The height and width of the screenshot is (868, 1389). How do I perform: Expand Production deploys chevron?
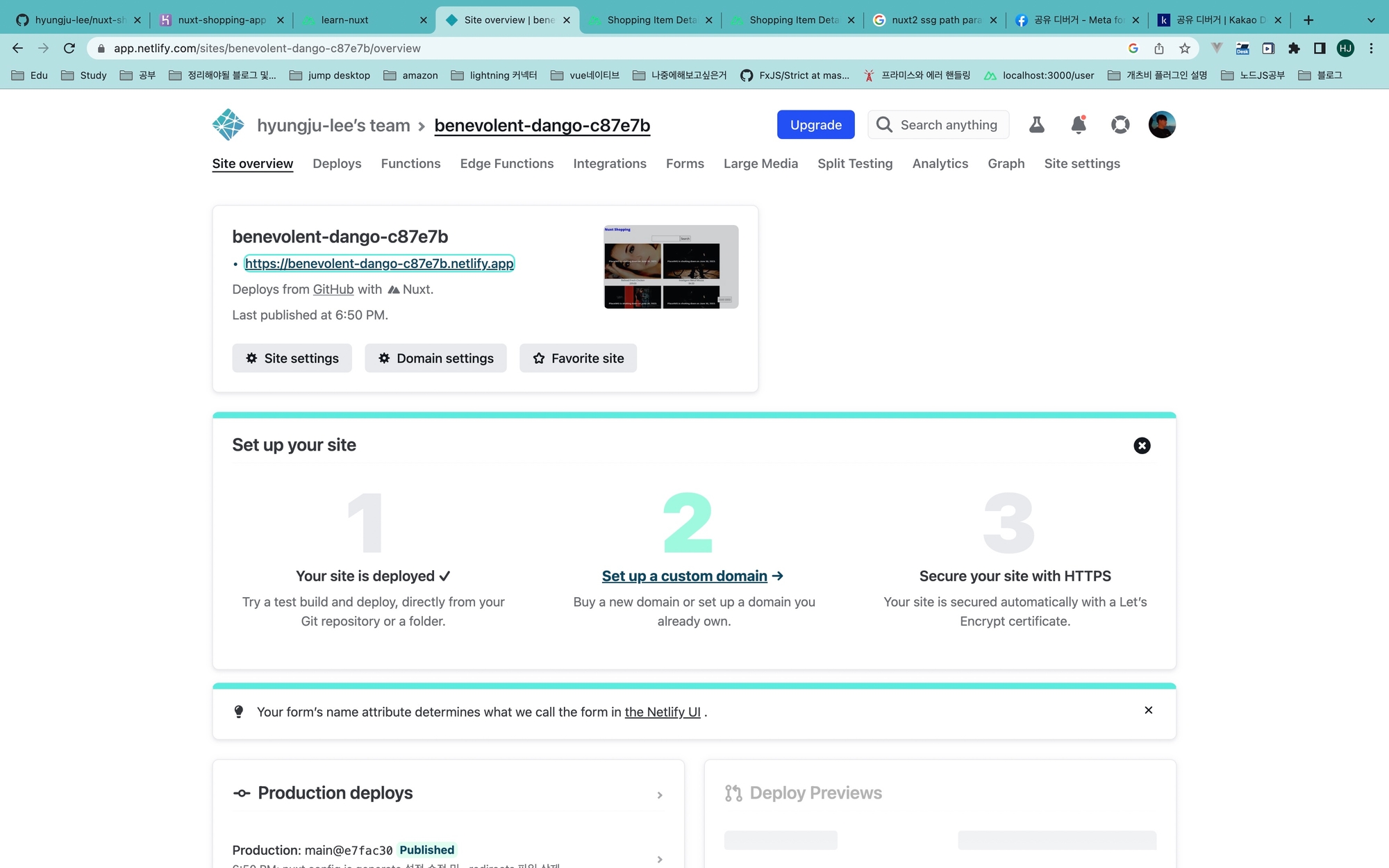pos(660,795)
